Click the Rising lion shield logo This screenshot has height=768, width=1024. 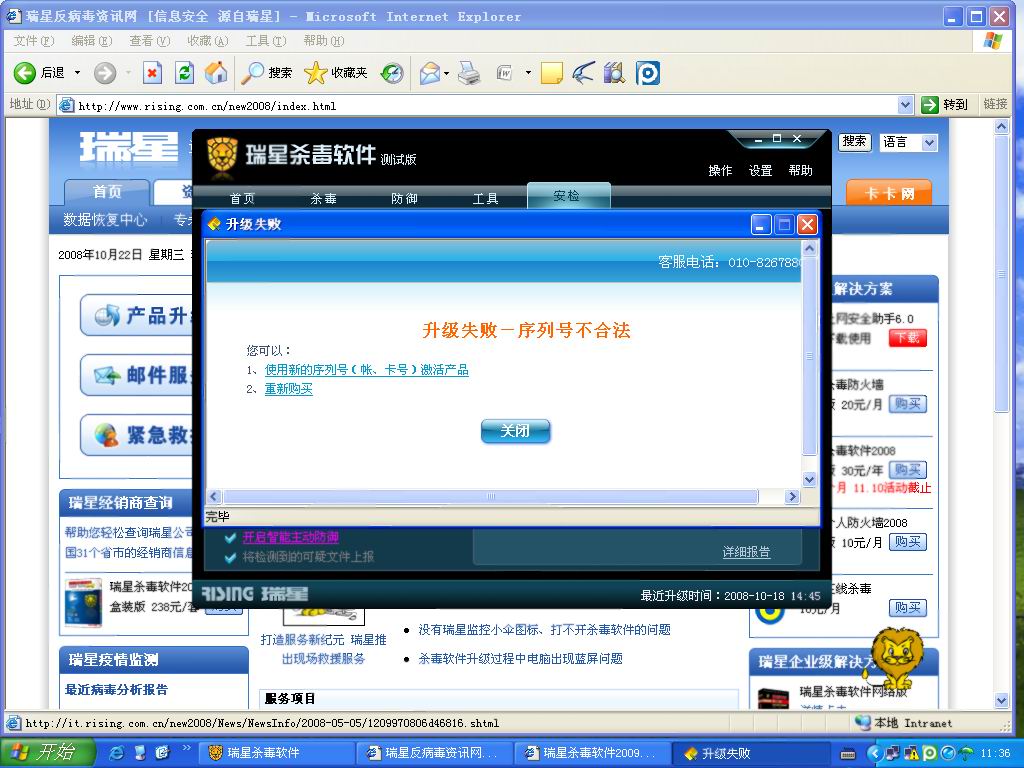point(221,157)
